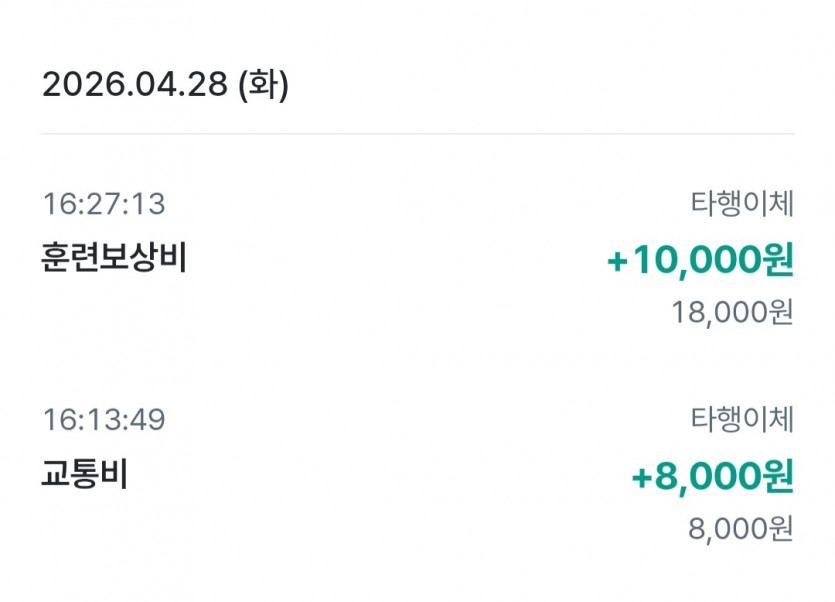Screen dimensions: 835x602
Task: Click the gray 8,000원 balance
Action: coord(740,528)
